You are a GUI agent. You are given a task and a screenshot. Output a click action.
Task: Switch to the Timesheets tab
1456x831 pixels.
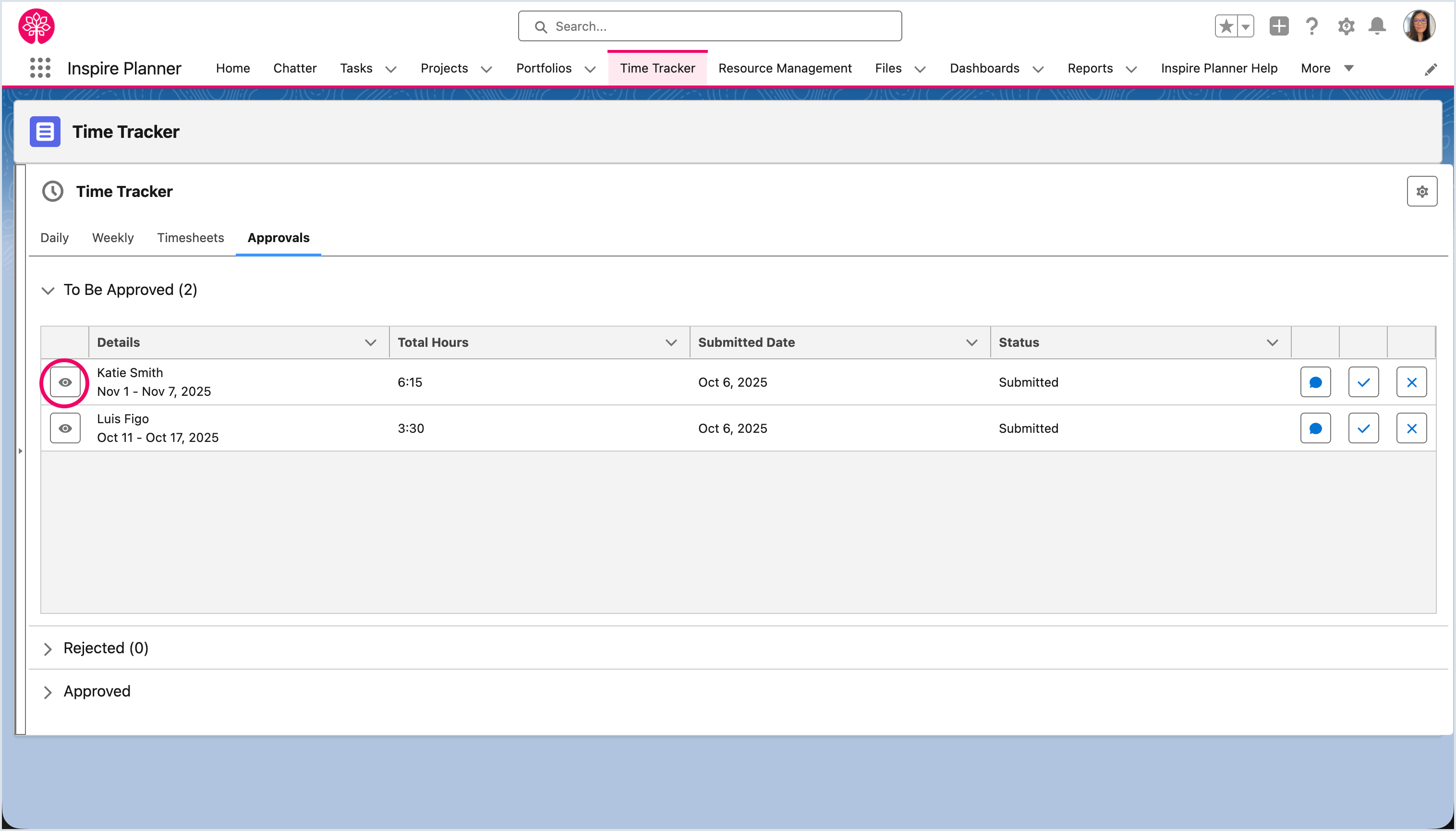pyautogui.click(x=191, y=238)
